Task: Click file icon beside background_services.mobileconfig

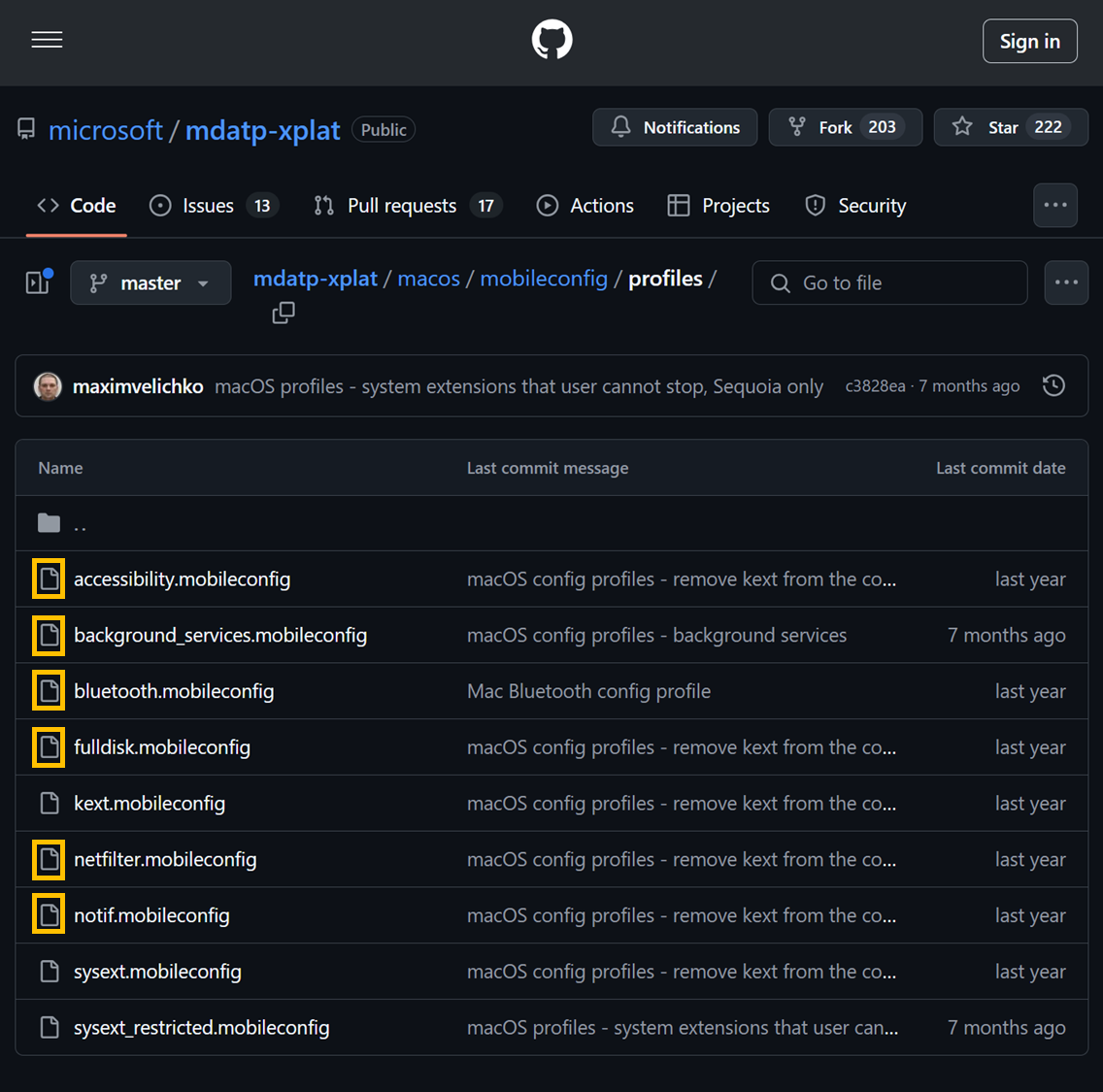Action: click(49, 635)
